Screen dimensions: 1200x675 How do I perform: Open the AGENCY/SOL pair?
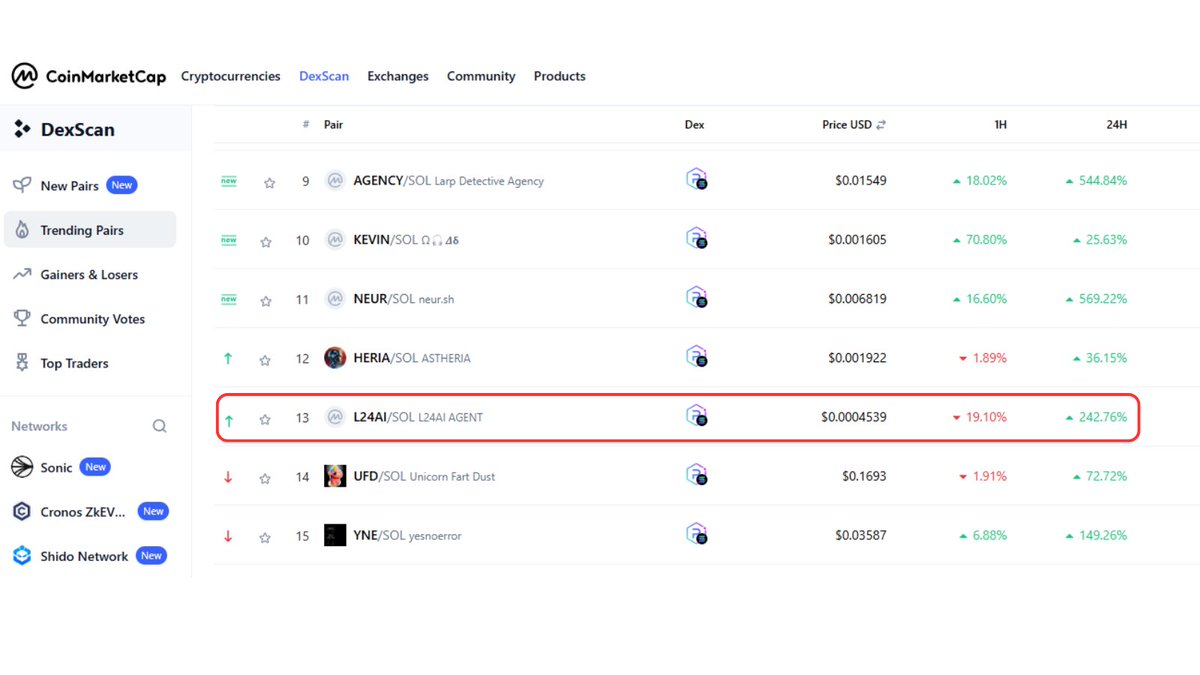point(448,181)
